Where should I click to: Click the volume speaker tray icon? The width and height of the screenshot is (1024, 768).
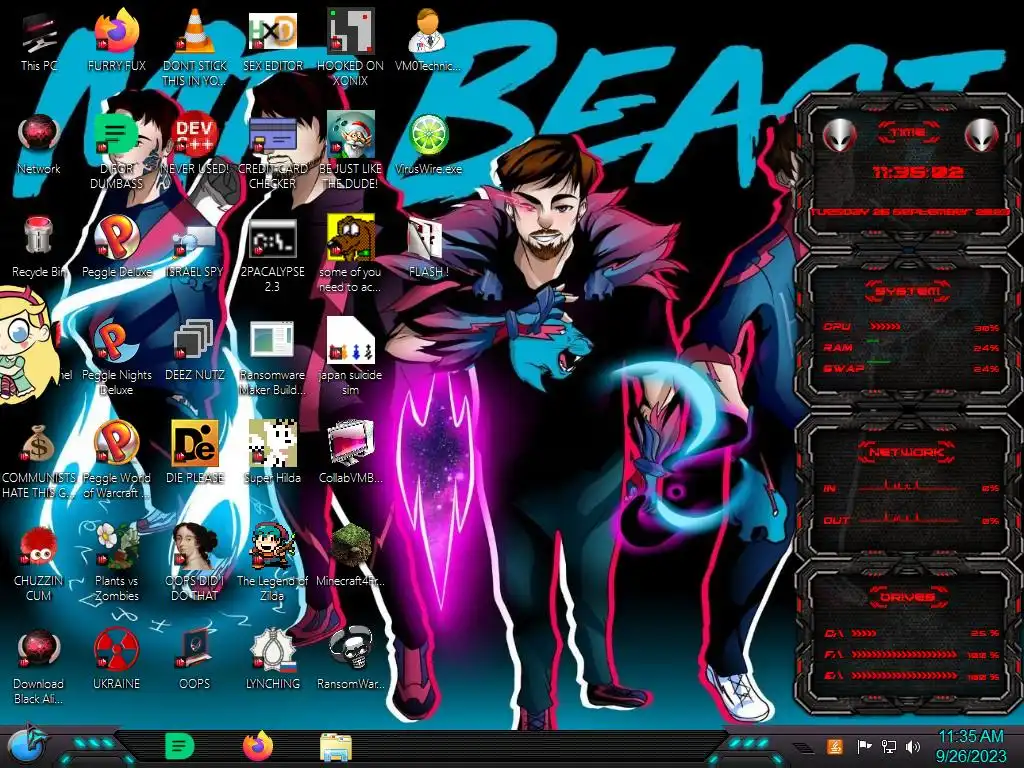913,746
